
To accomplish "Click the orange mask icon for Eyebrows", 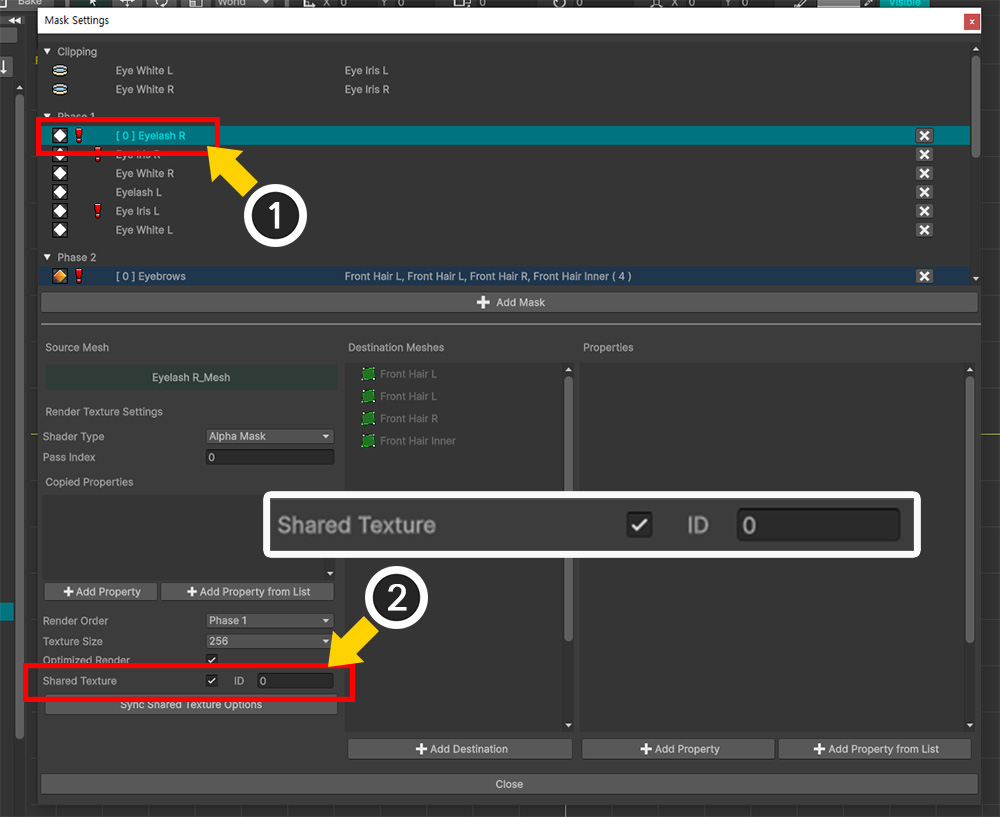I will (x=60, y=276).
